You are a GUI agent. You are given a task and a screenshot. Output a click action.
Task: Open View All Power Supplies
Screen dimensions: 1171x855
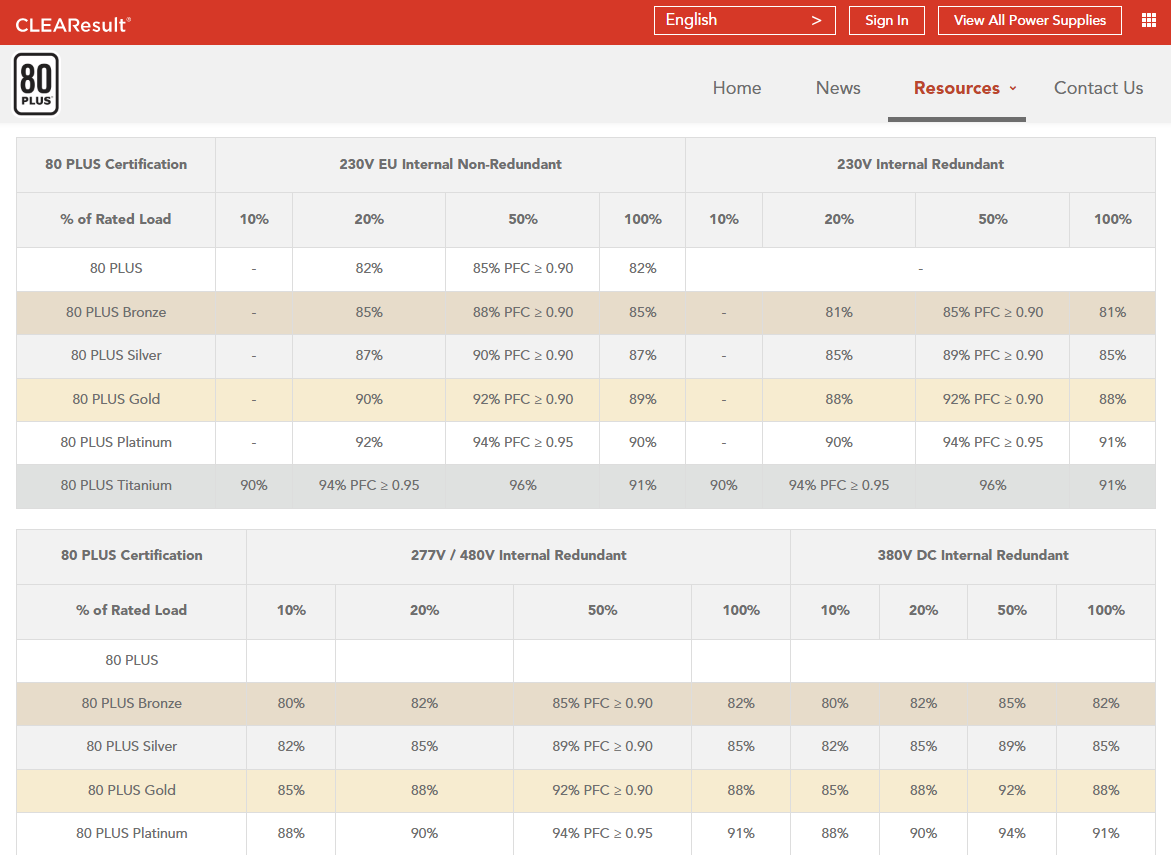(1029, 20)
